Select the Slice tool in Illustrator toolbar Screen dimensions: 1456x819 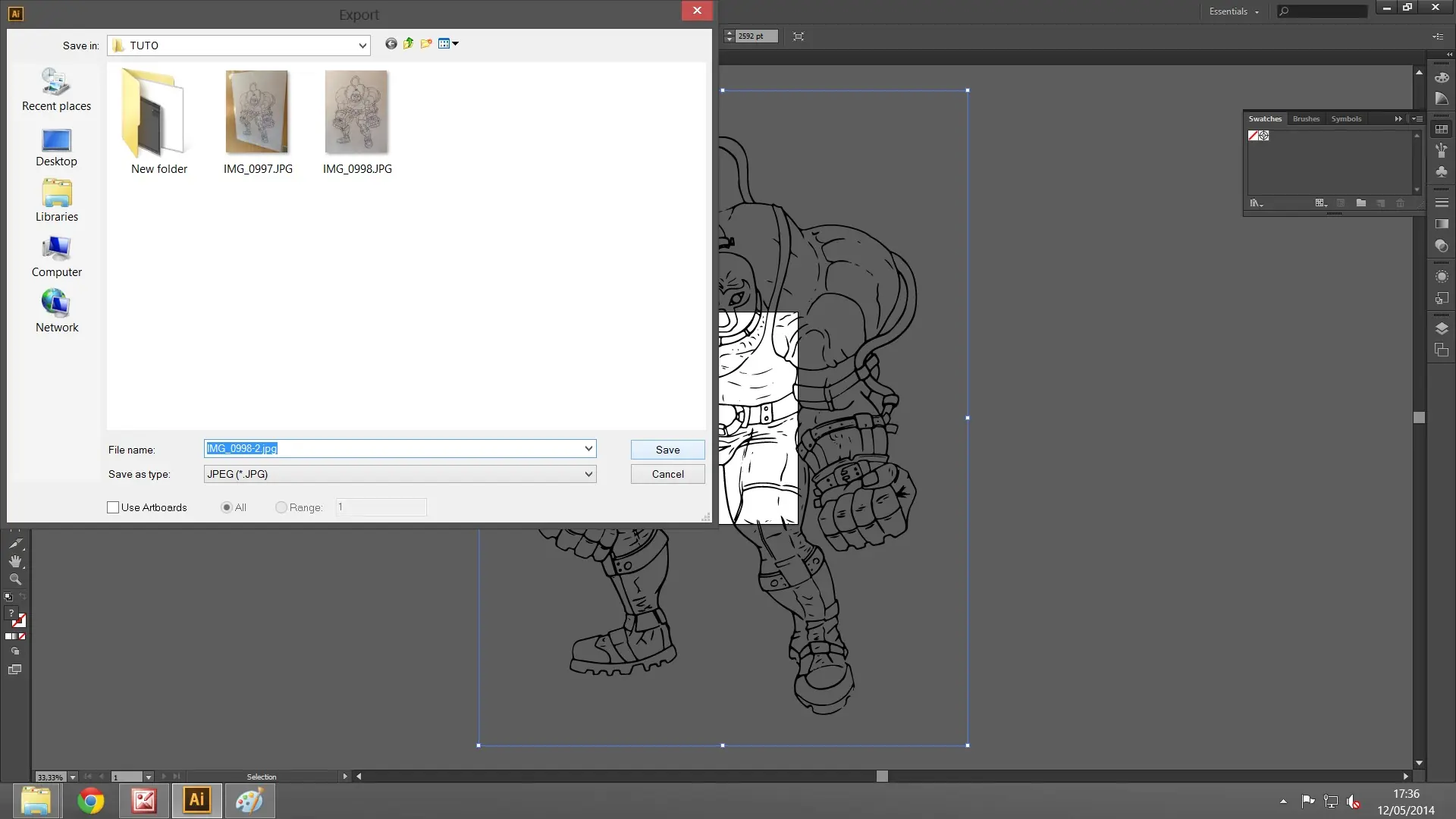coord(15,544)
